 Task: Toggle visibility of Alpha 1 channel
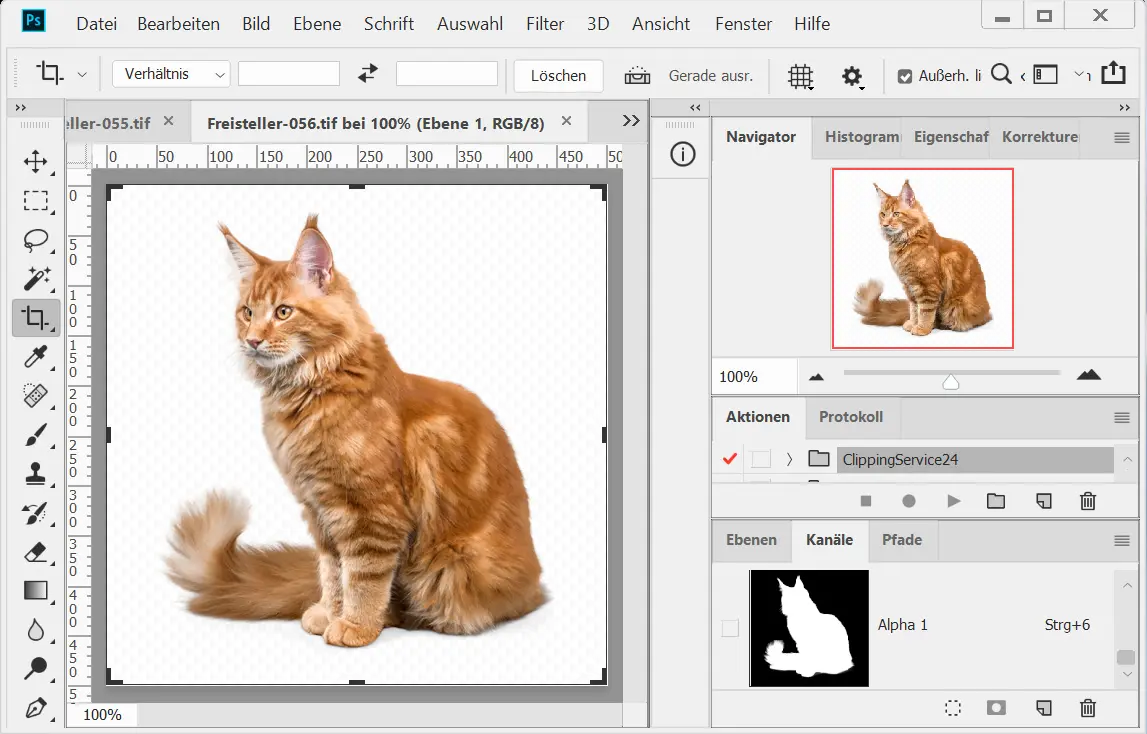click(730, 627)
